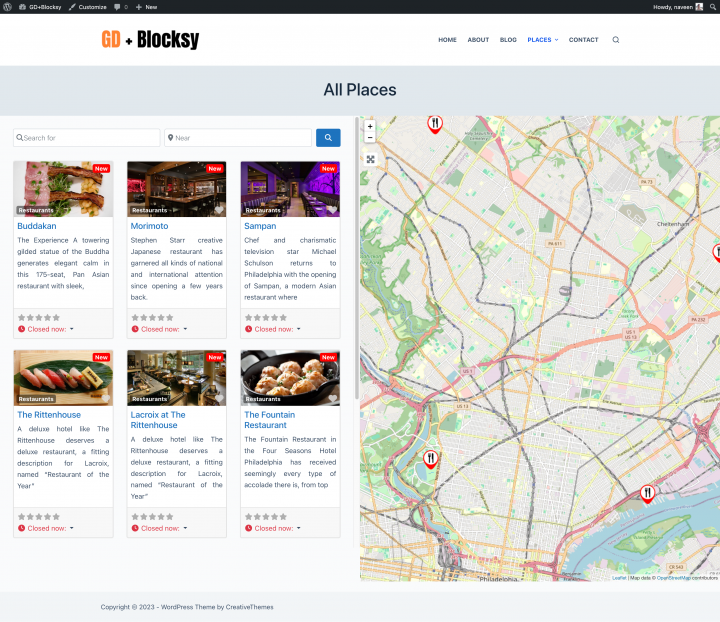Zoom out on the map

(370, 138)
